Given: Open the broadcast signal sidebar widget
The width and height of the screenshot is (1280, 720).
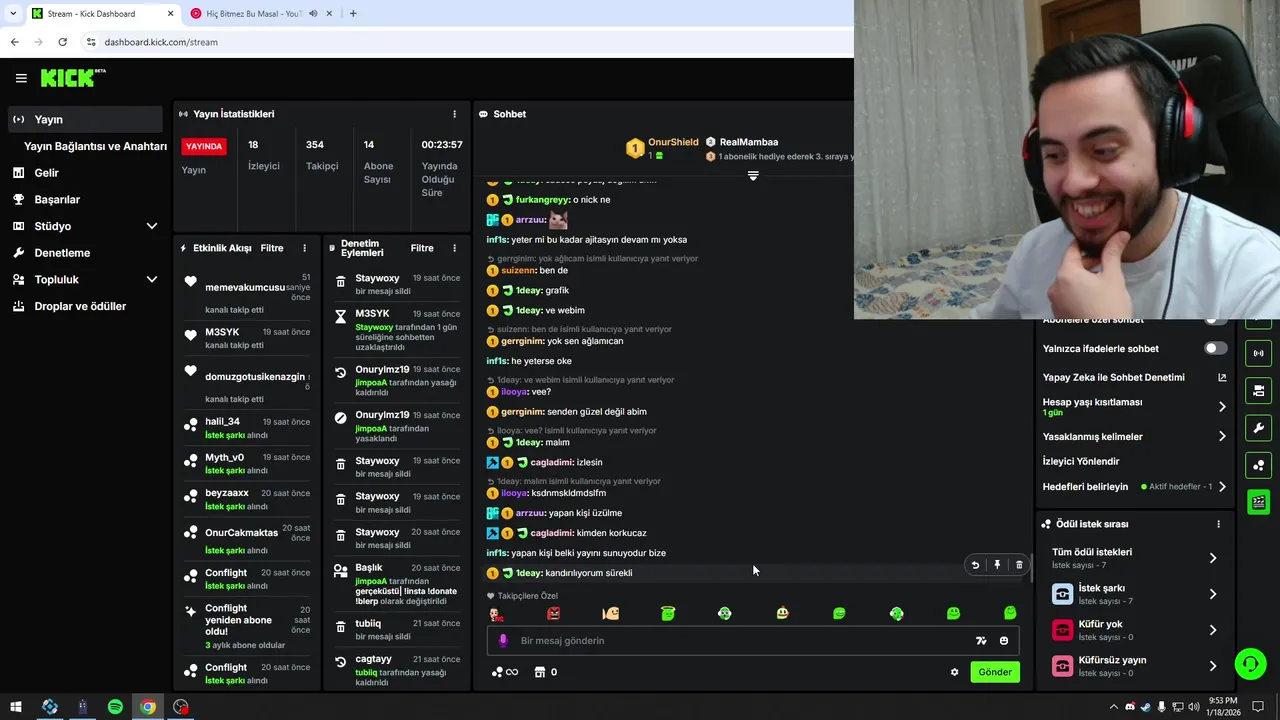Looking at the screenshot, I should click(1259, 353).
